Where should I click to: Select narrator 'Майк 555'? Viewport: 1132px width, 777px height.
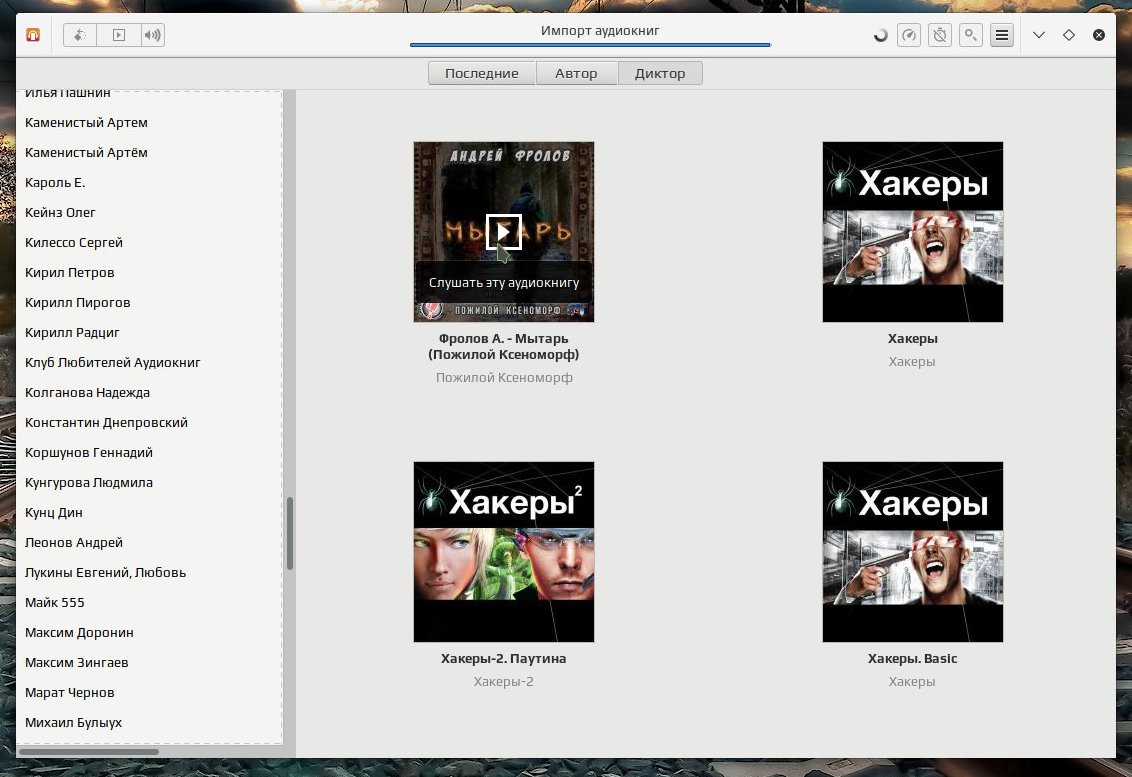(x=149, y=602)
